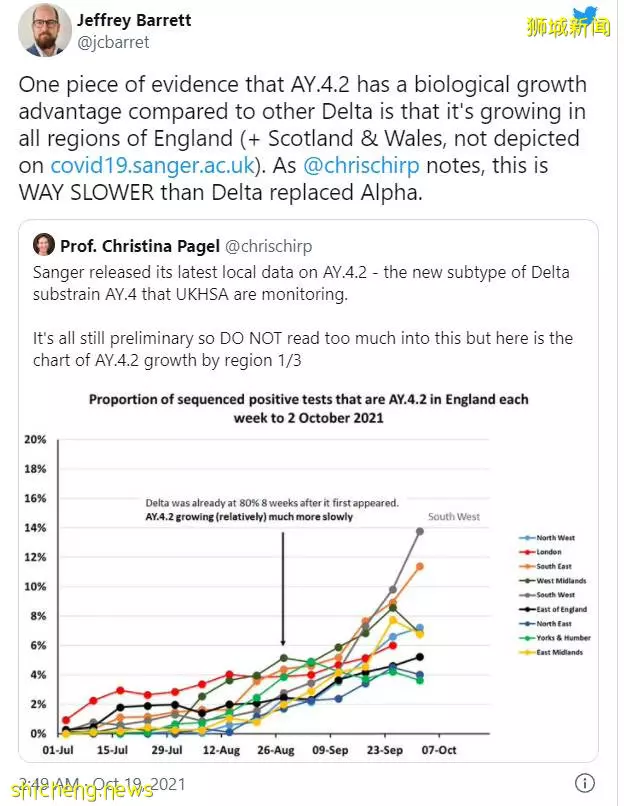Select East of England legend entry
This screenshot has width=624, height=806.
(553, 610)
